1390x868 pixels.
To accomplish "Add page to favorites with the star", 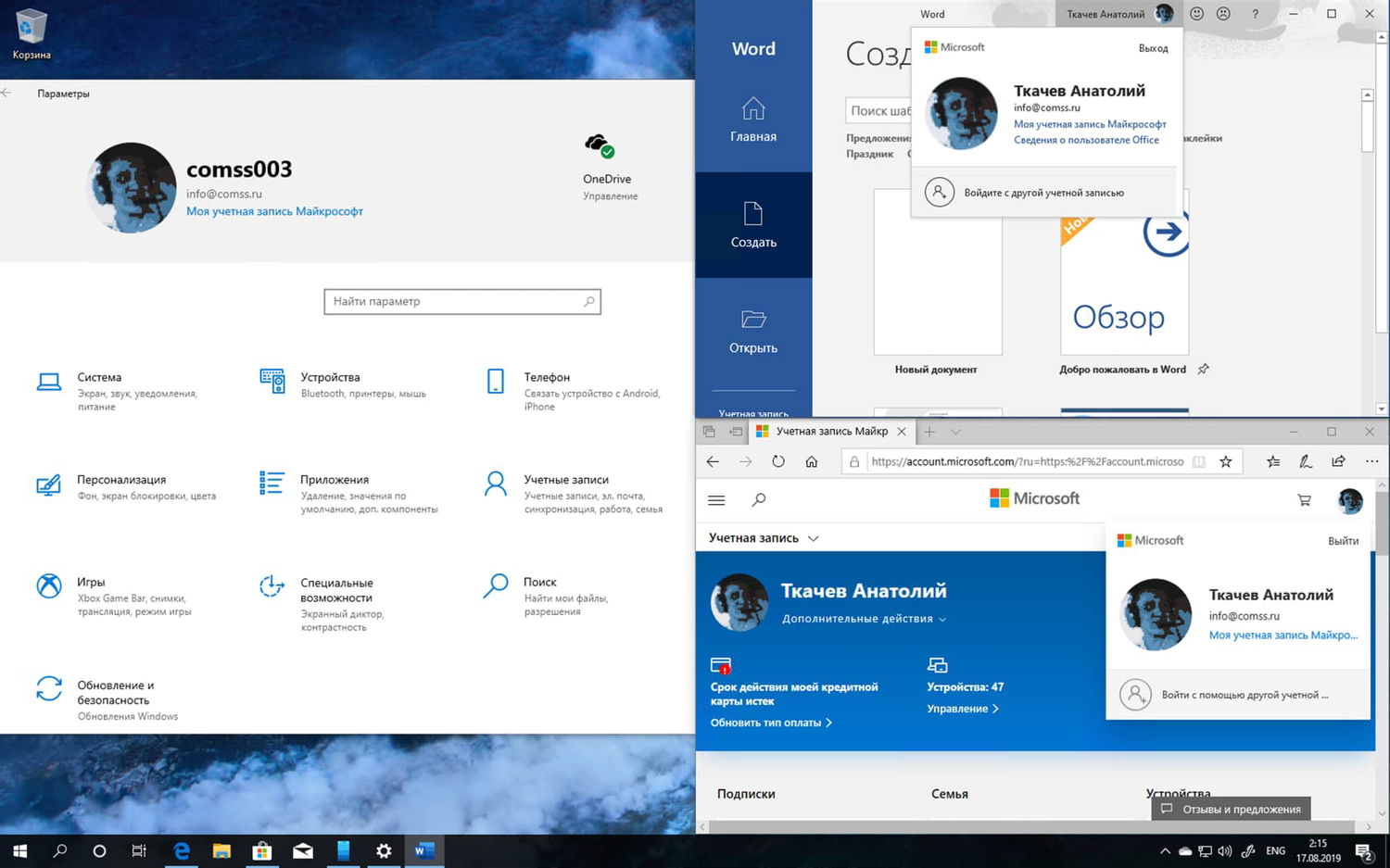I will (x=1225, y=461).
